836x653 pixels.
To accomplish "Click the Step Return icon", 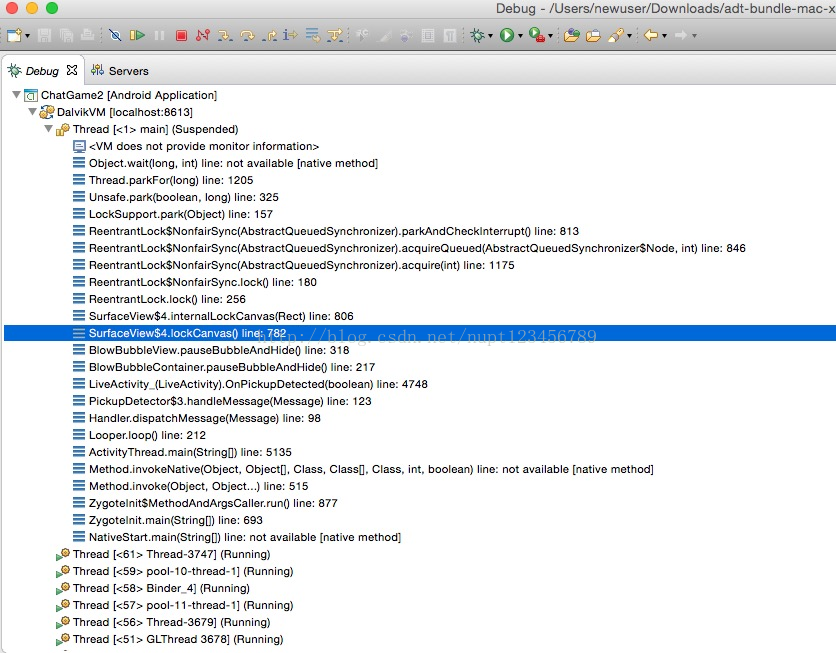I will point(269,36).
